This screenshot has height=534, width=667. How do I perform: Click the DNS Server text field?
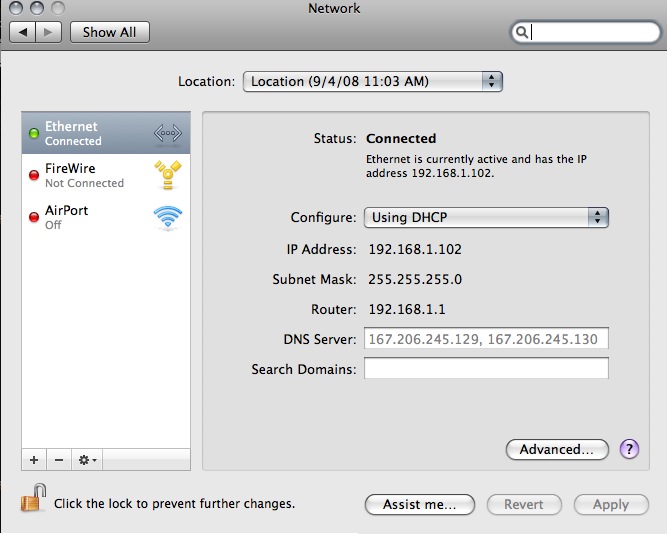(x=486, y=339)
